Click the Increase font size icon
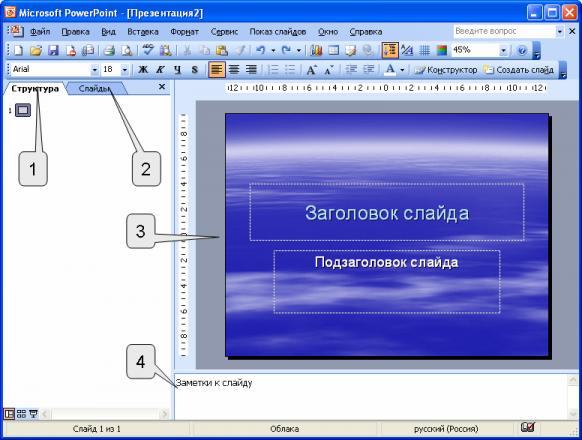The height and width of the screenshot is (440, 582). pos(311,69)
